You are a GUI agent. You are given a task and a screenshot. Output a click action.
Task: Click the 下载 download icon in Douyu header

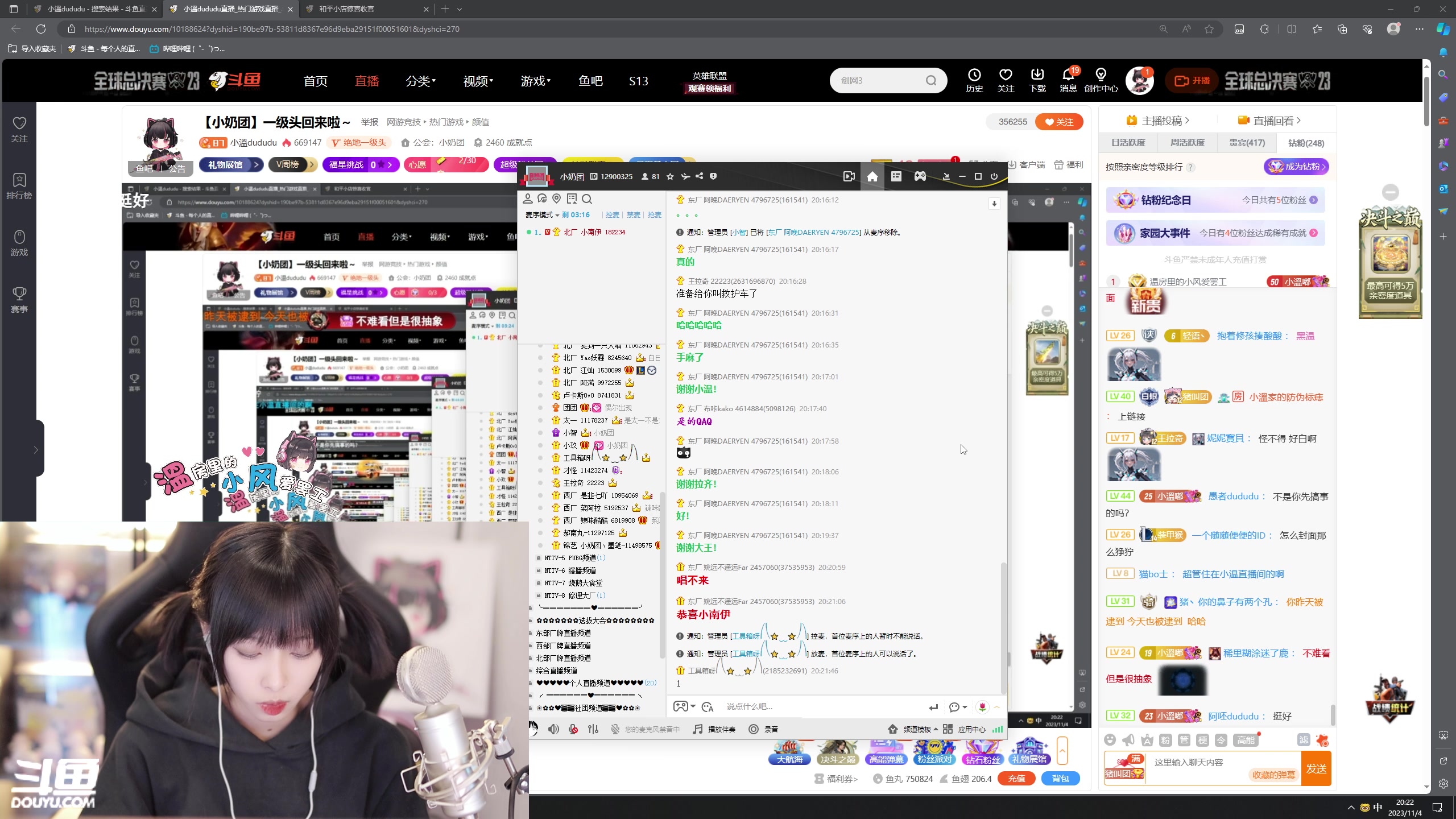pyautogui.click(x=1037, y=80)
